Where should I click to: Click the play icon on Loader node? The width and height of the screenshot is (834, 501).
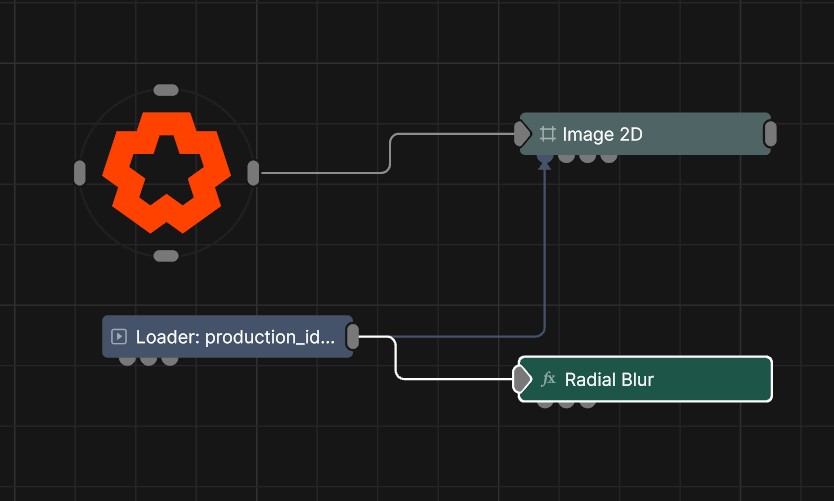tap(119, 337)
